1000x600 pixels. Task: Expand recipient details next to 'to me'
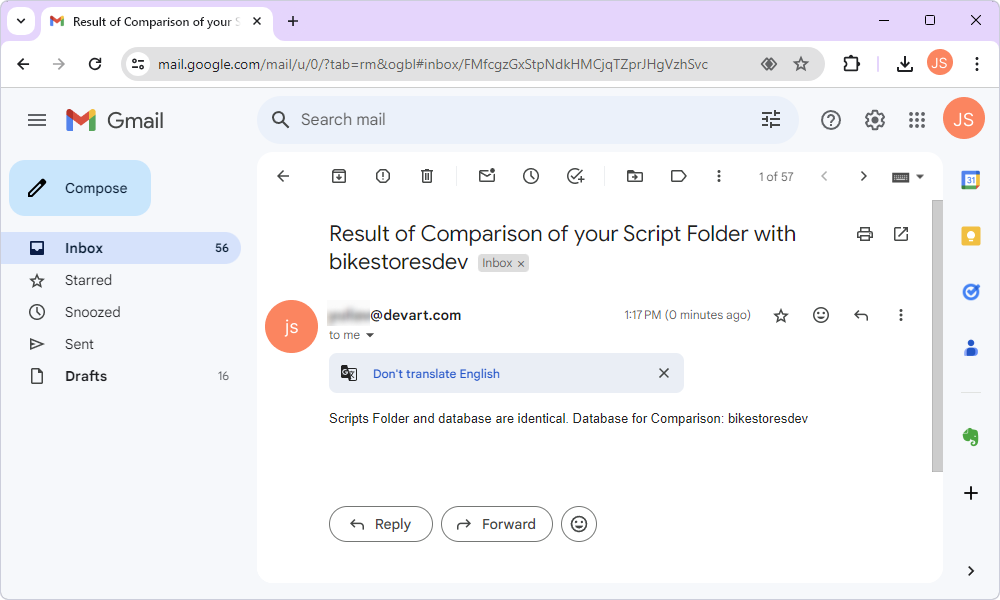tap(370, 335)
